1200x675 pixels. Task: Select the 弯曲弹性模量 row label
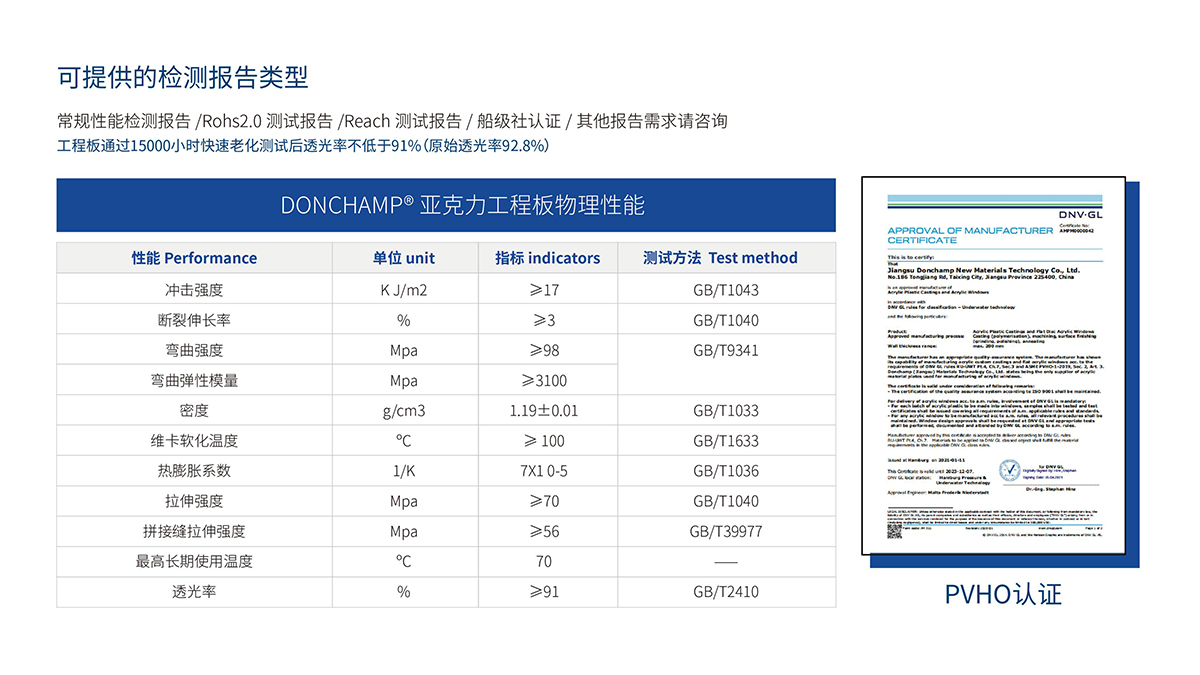click(x=194, y=381)
